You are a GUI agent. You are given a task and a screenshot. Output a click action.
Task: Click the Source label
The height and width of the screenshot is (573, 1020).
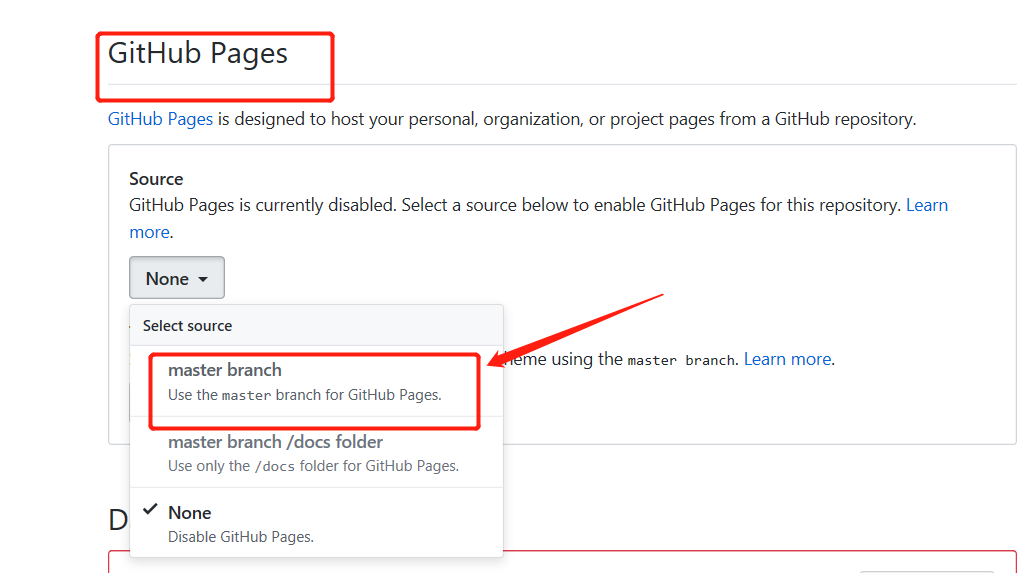tap(156, 179)
